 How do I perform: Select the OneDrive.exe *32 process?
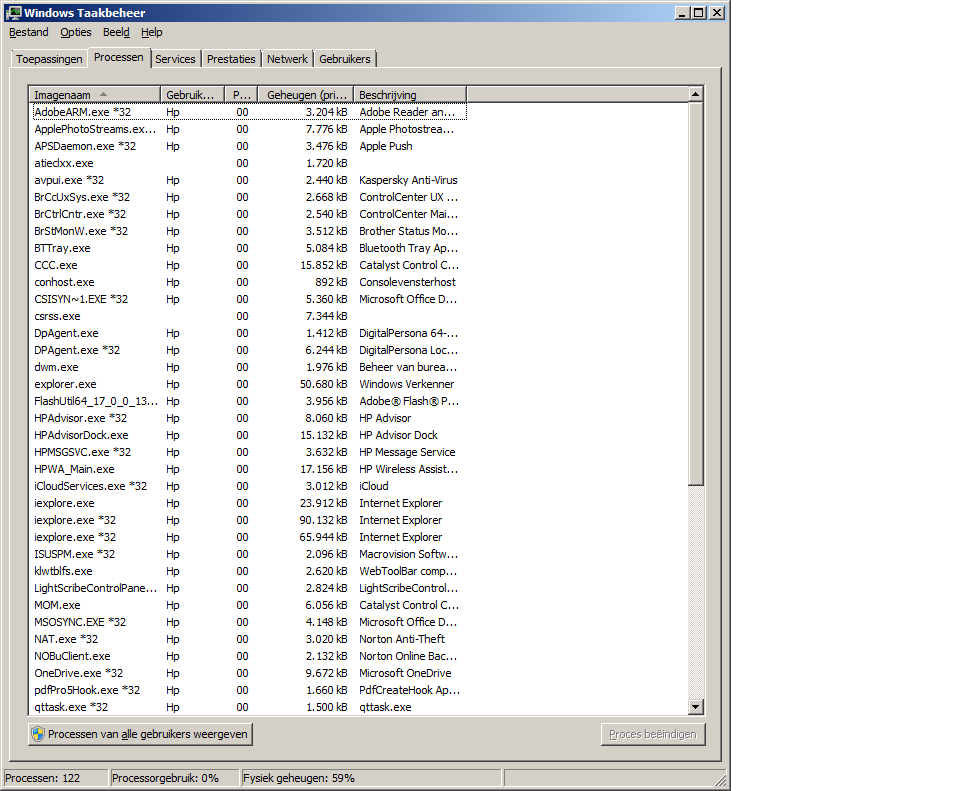pyautogui.click(x=249, y=673)
